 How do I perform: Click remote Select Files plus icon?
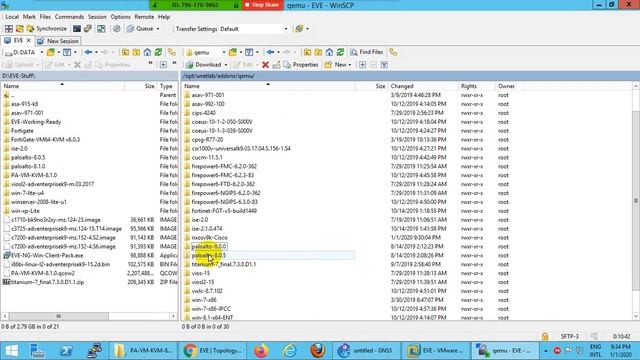tap(362, 64)
